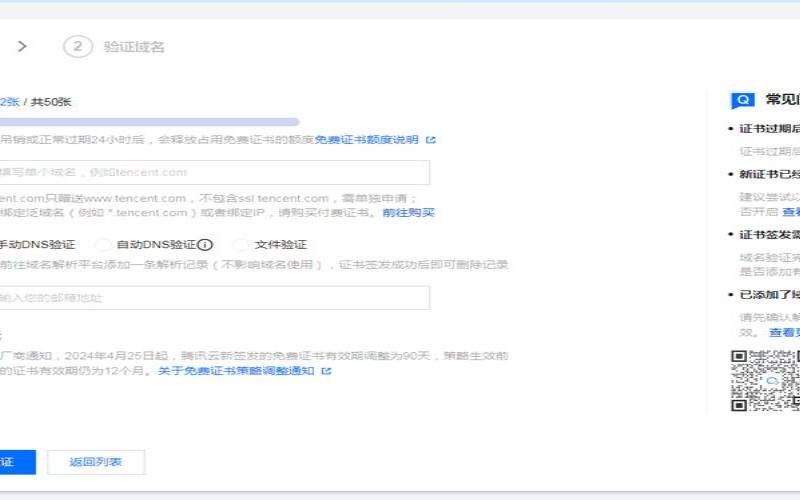Click 查看 link under 已添加了 FAQ

pyautogui.click(x=784, y=333)
